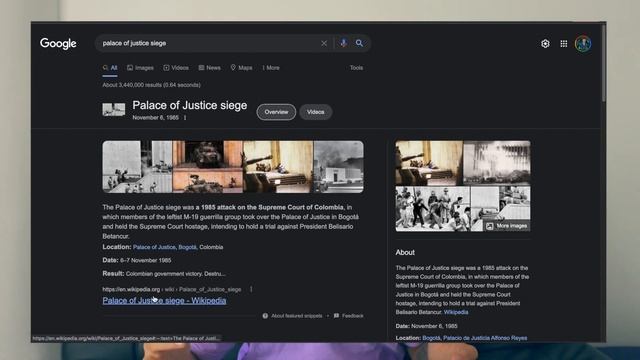Start voice search with microphone icon

[x=344, y=43]
